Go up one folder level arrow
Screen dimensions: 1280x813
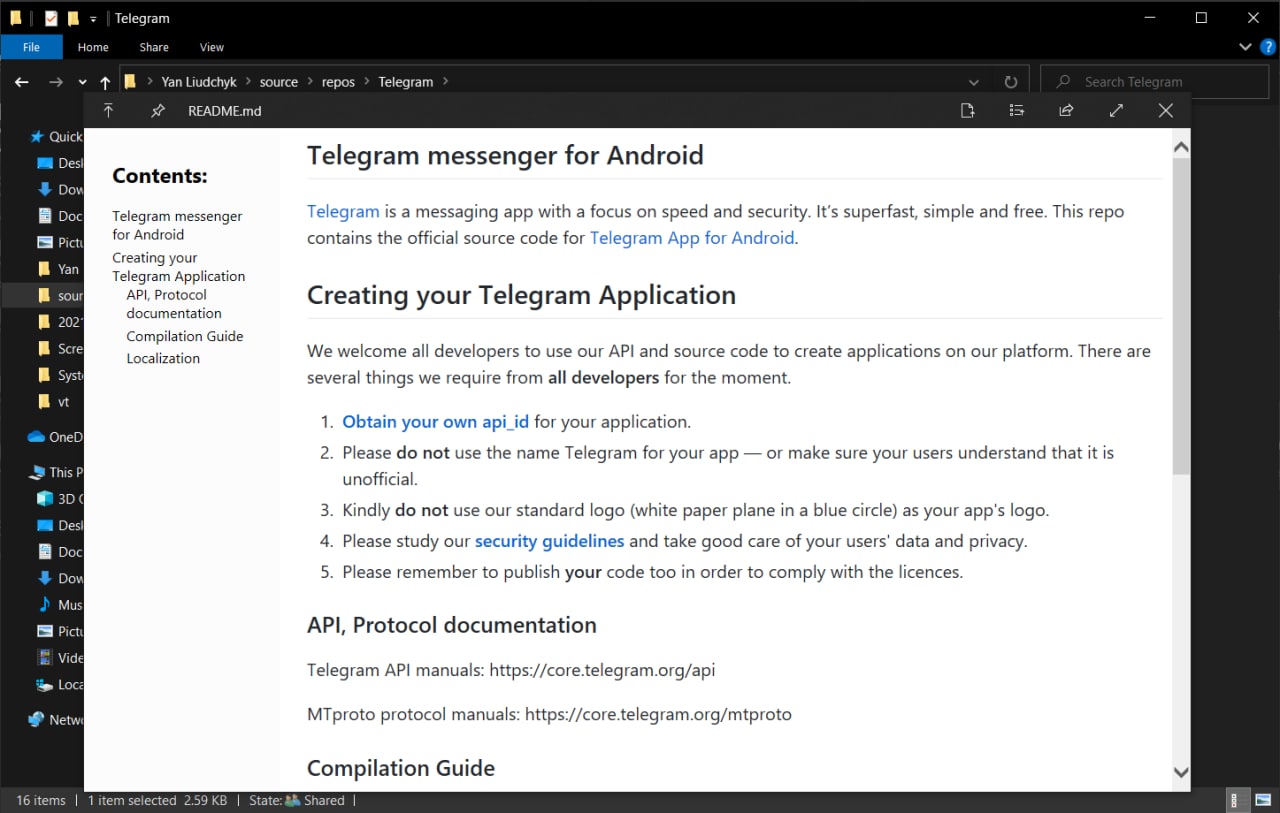105,82
